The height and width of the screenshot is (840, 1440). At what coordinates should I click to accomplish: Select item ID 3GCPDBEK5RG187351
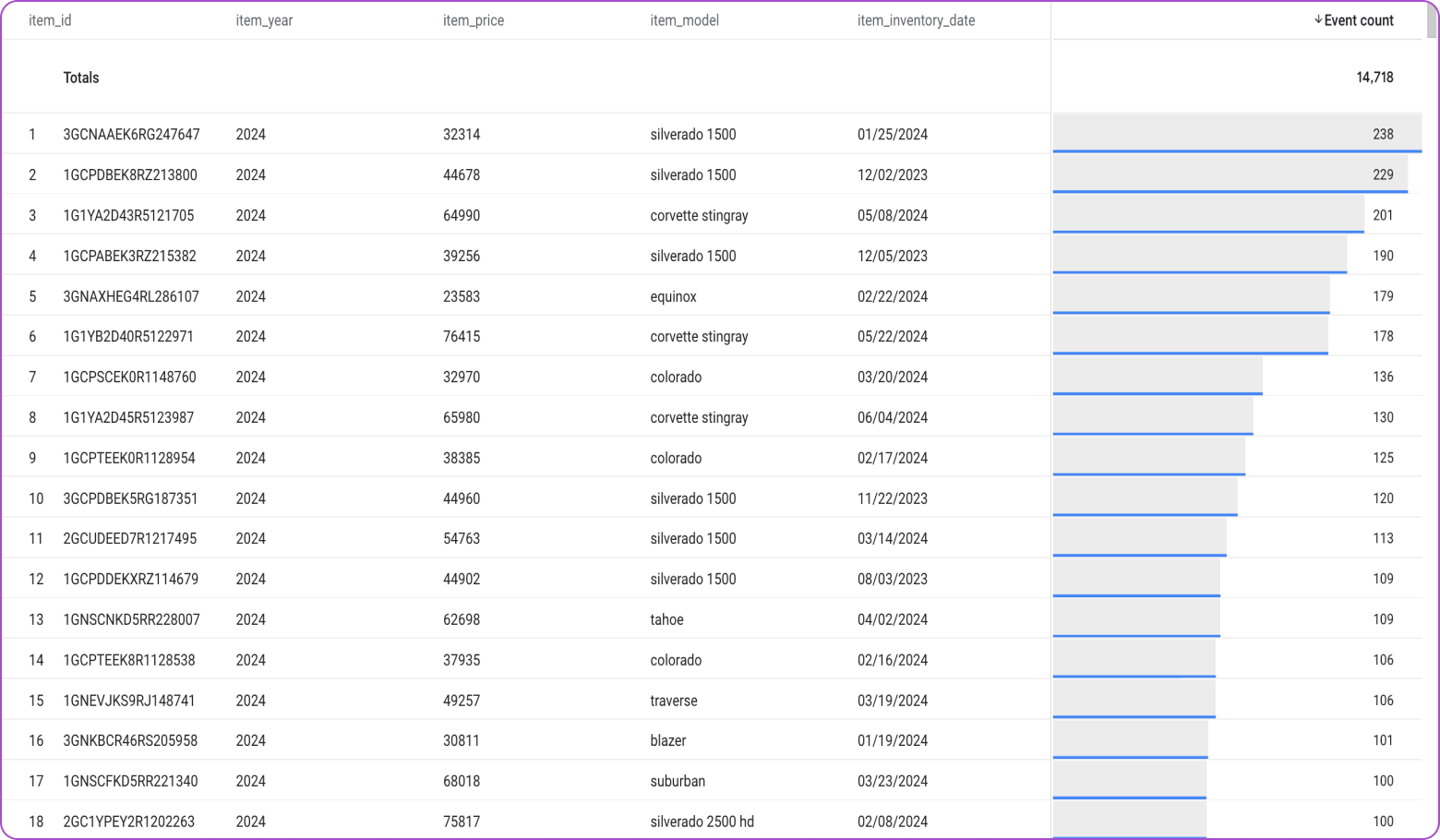[130, 499]
